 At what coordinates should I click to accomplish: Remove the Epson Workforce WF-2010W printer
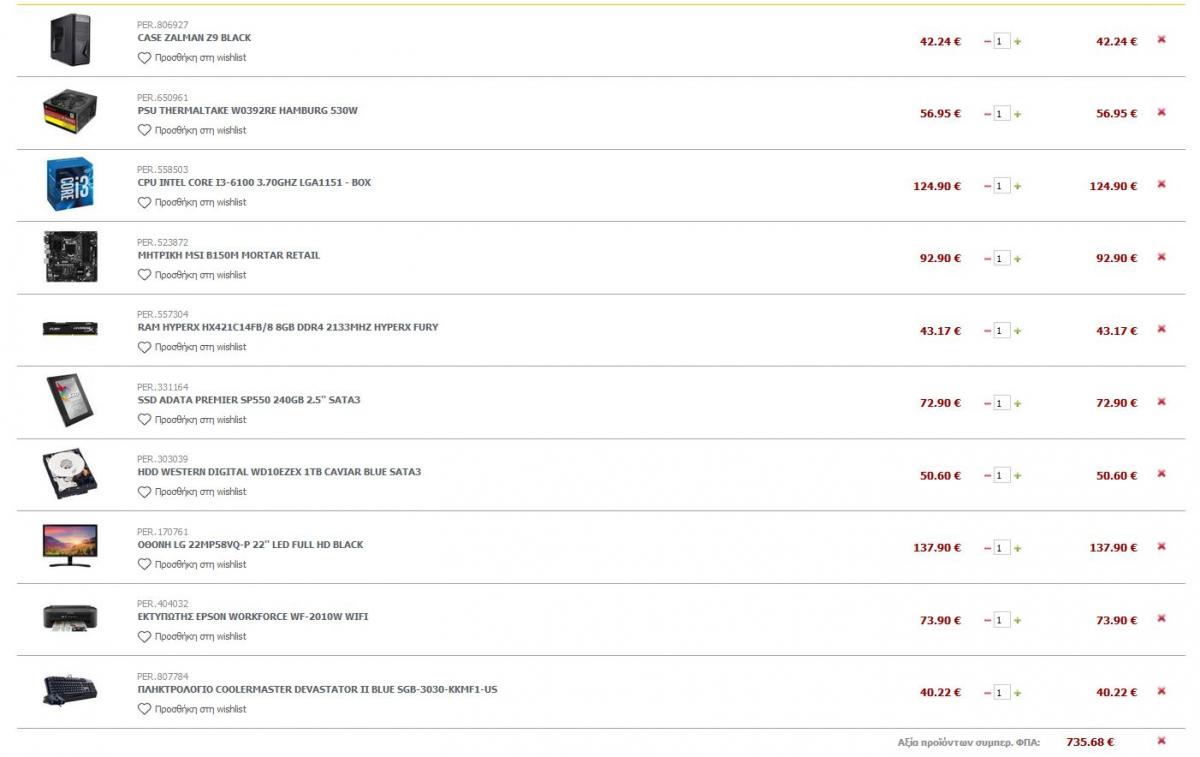[1161, 619]
